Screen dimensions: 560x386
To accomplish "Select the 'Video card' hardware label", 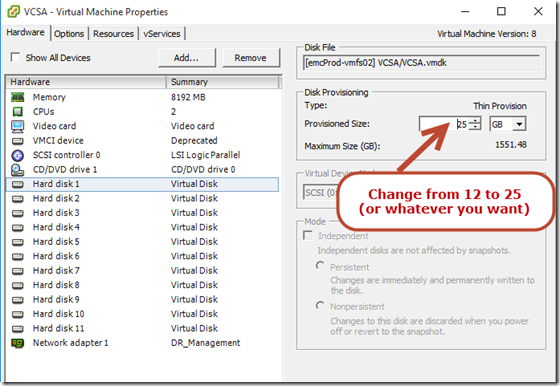I will tap(54, 126).
